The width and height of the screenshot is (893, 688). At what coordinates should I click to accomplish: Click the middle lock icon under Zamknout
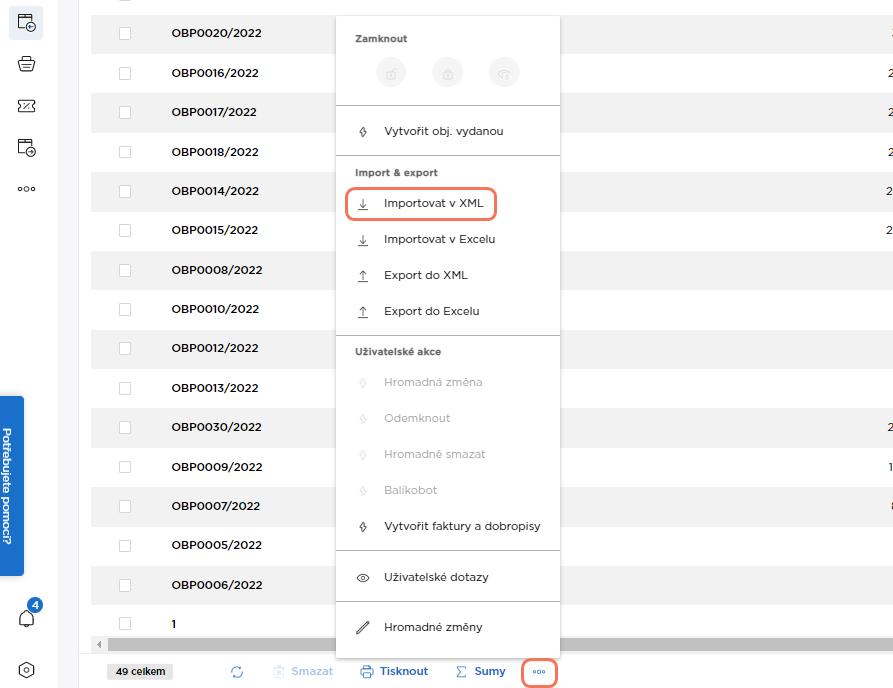tap(448, 73)
